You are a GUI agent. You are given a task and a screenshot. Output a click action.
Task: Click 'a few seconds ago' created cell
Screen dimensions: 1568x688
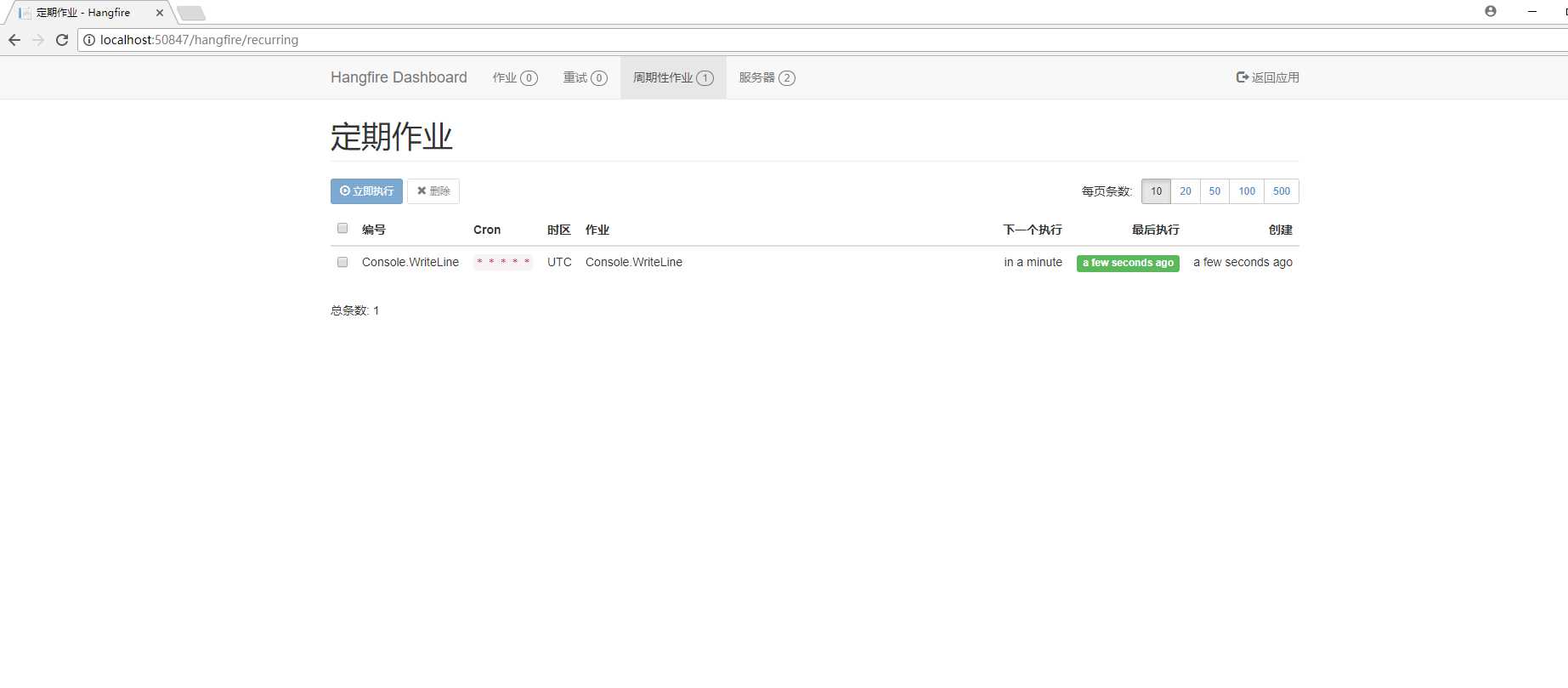tap(1243, 262)
